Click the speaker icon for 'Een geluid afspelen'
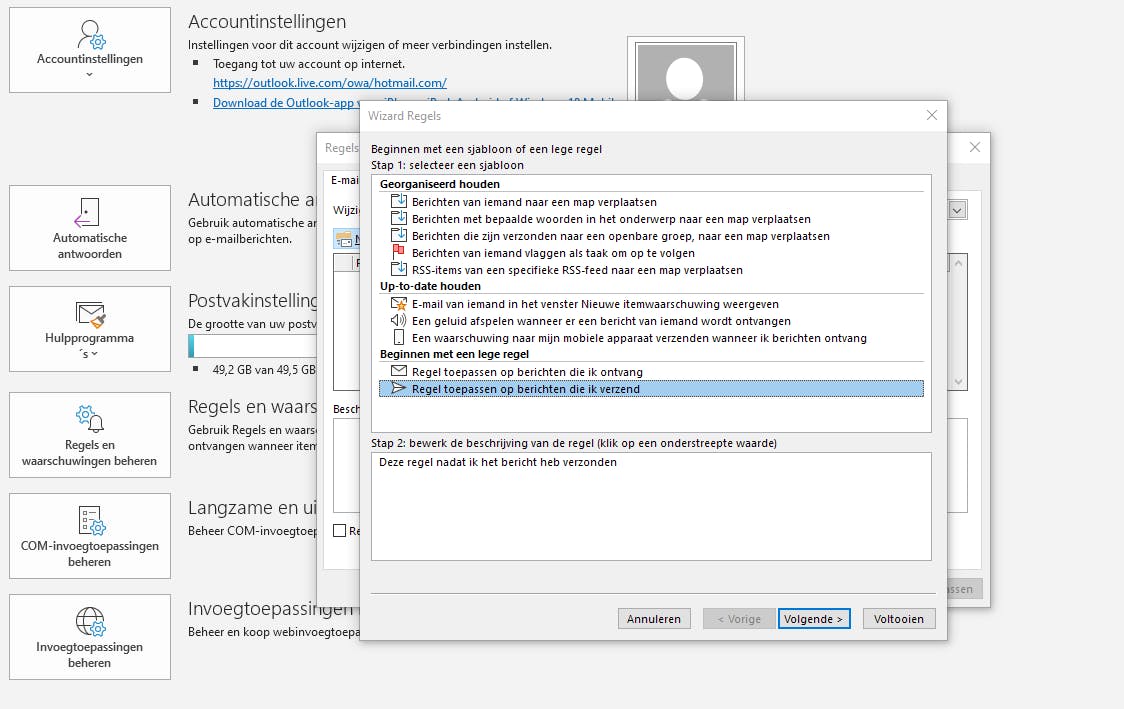Image resolution: width=1124 pixels, height=709 pixels. click(399, 320)
